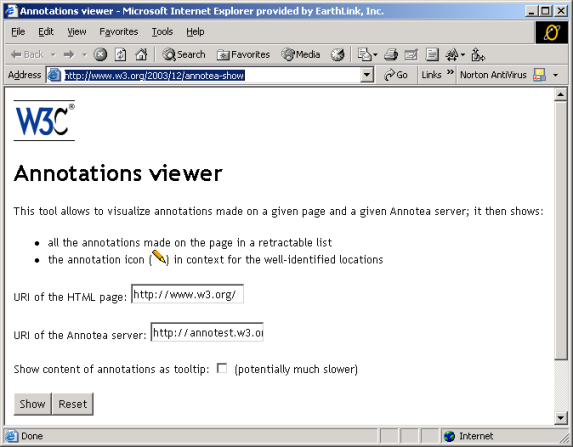Click the 'Address' label
The width and height of the screenshot is (573, 447).
[24, 75]
